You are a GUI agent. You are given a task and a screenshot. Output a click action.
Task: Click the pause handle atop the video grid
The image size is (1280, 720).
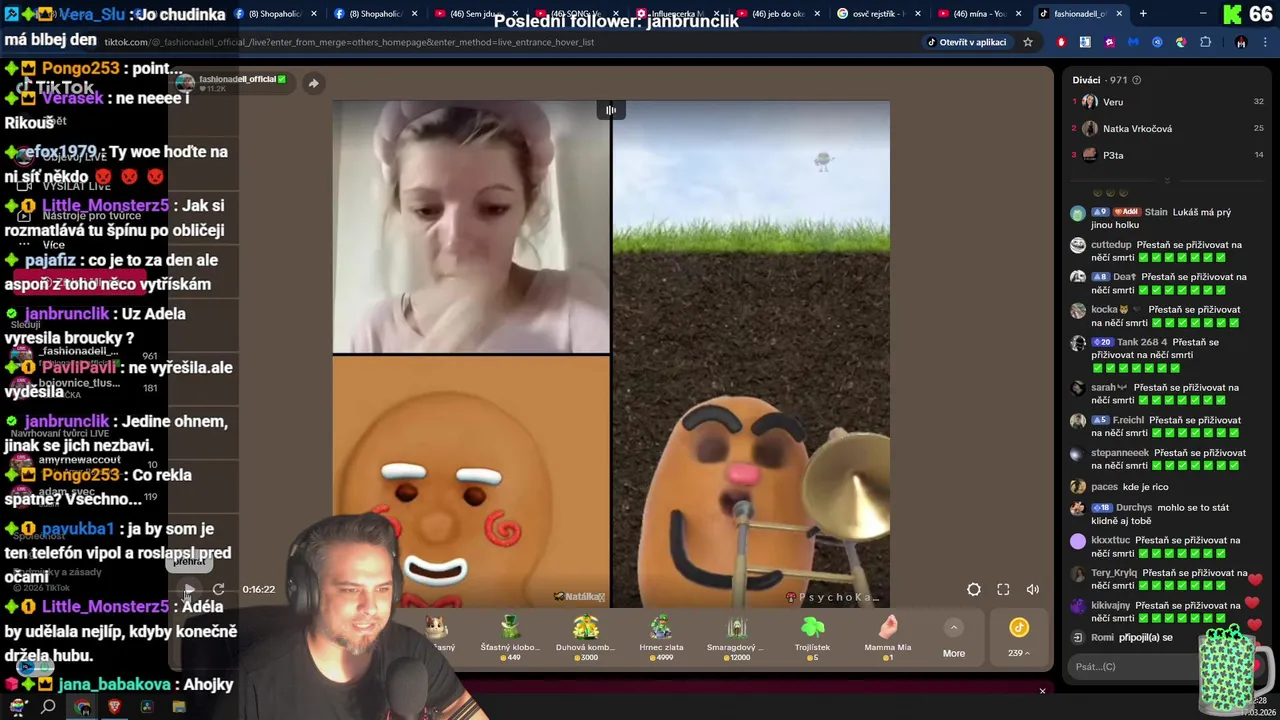coord(611,110)
